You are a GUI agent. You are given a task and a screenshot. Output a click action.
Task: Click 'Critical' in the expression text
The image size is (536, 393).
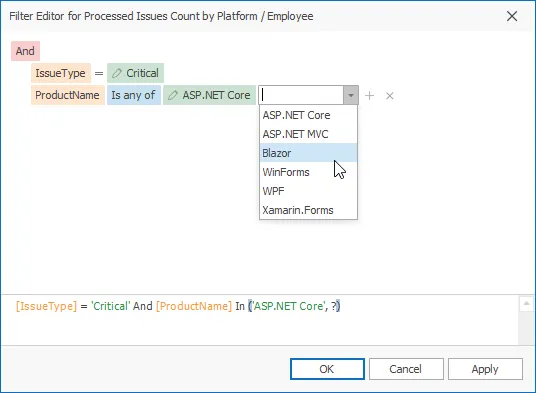tap(110, 306)
